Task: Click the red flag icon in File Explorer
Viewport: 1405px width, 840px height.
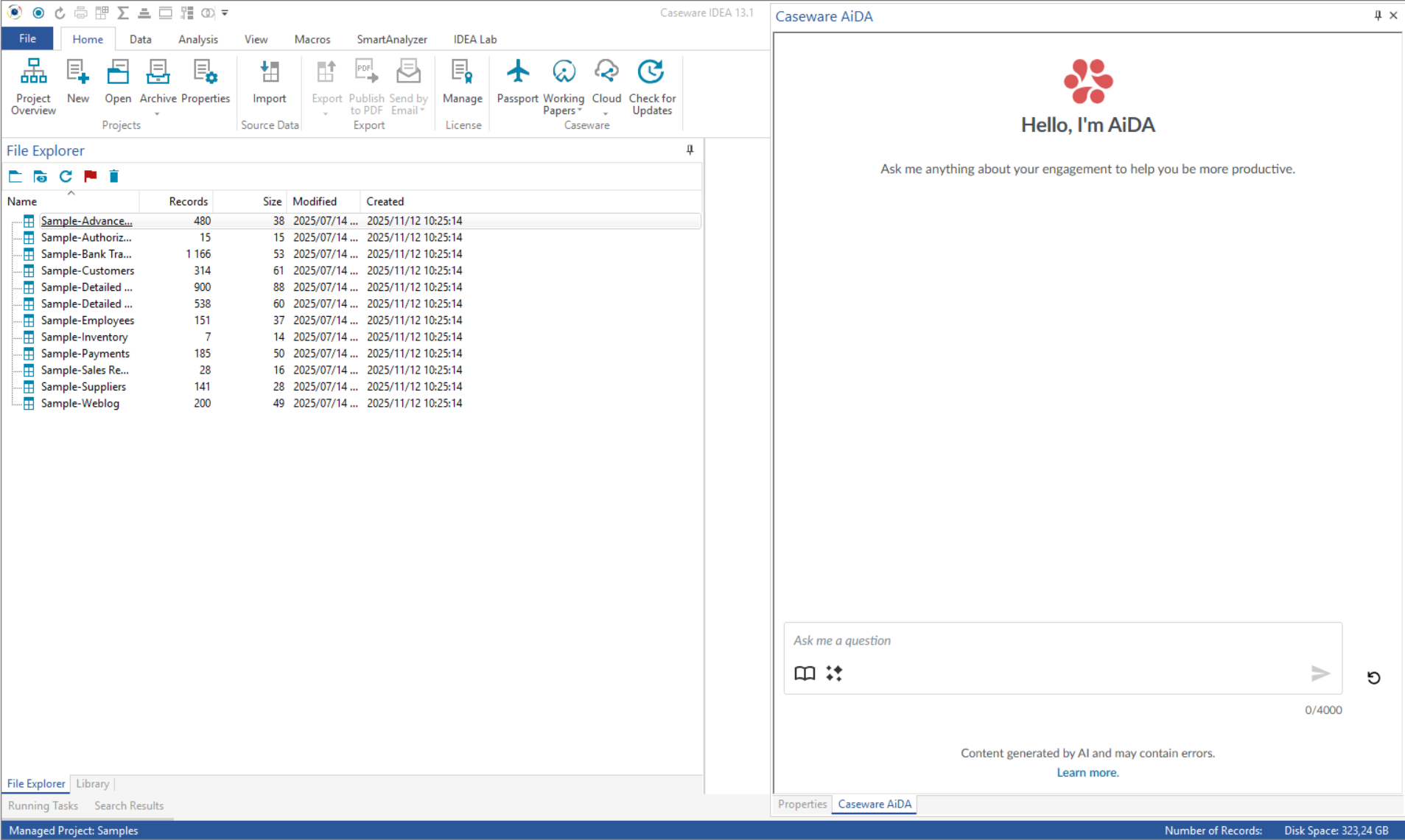Action: point(91,176)
